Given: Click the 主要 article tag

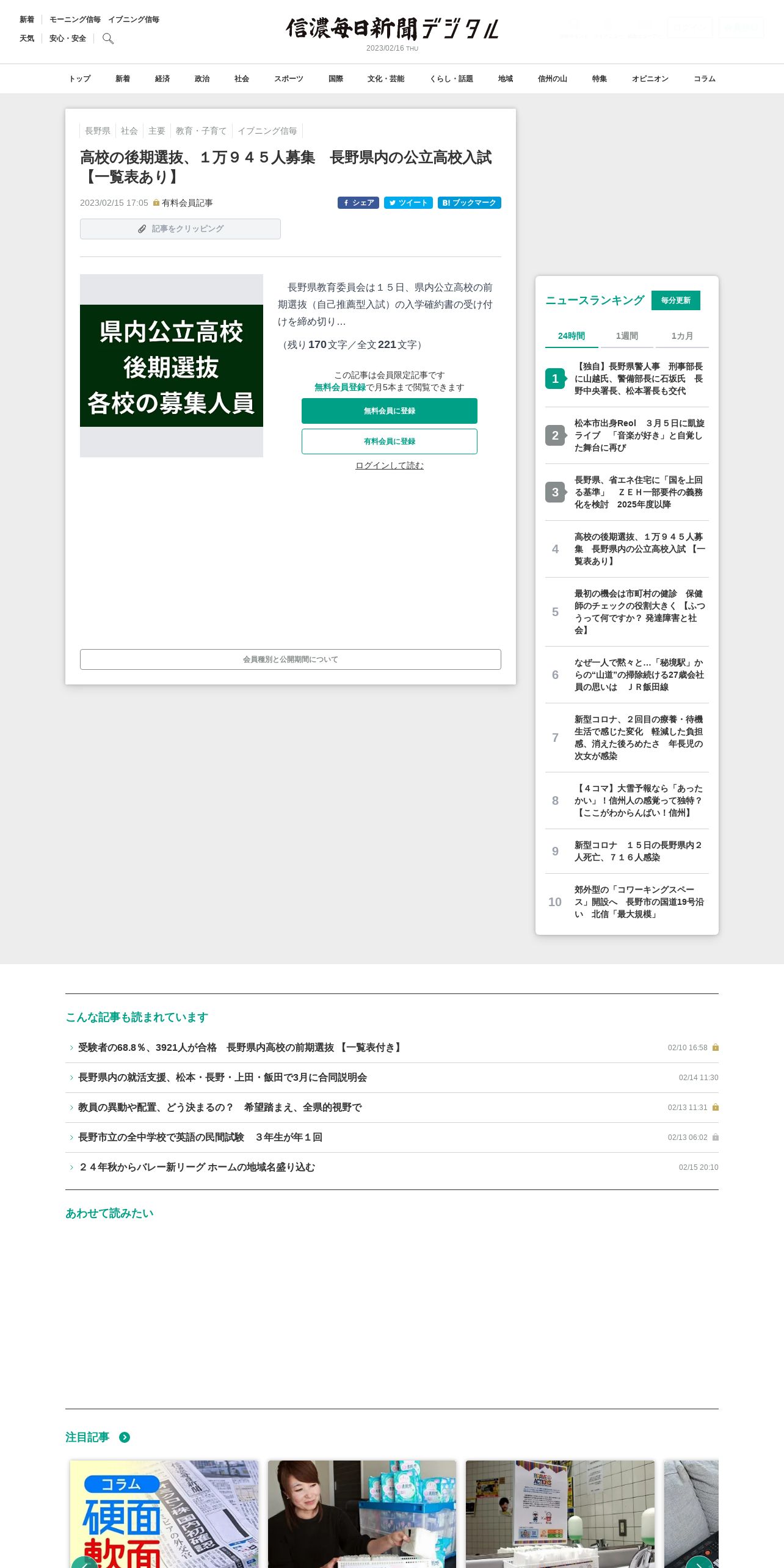Looking at the screenshot, I should pyautogui.click(x=157, y=131).
